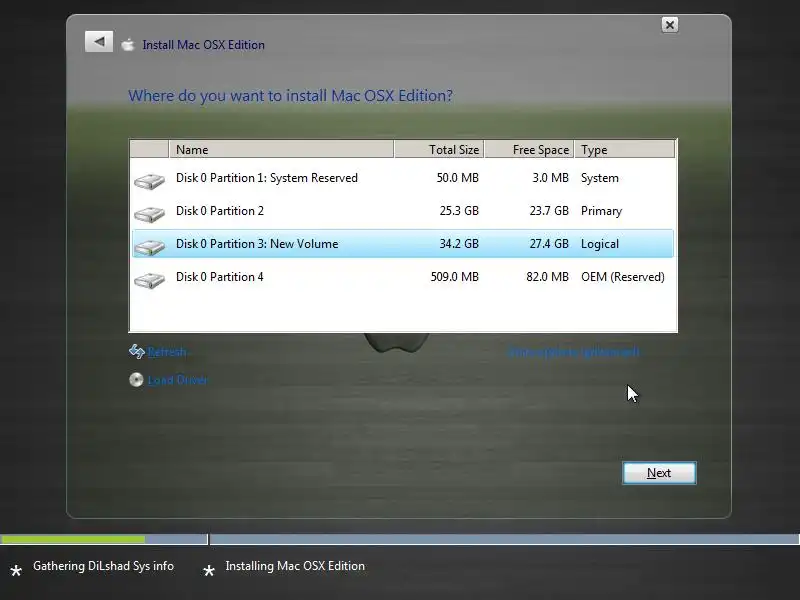This screenshot has width=800, height=600.
Task: Sort partitions by the Name column header
Action: click(281, 149)
